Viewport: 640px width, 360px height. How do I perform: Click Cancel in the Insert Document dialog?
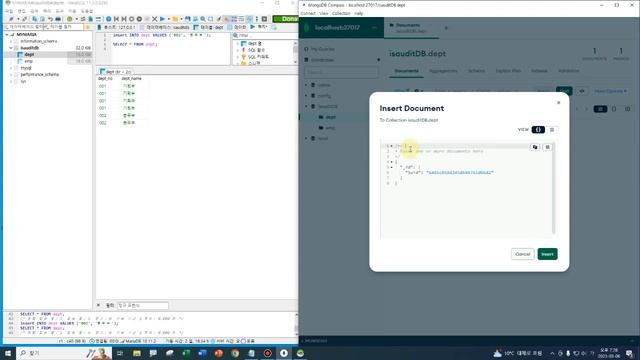(522, 254)
